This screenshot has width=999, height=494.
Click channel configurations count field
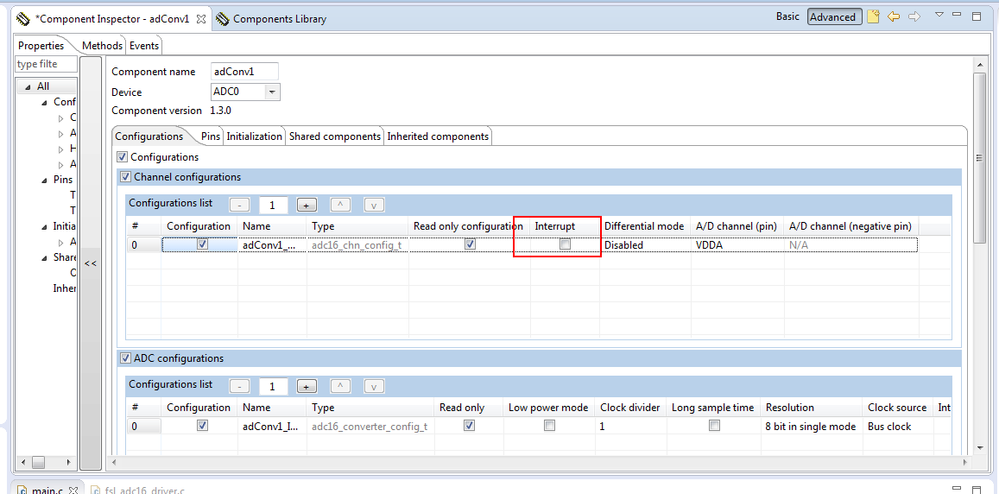(x=273, y=205)
